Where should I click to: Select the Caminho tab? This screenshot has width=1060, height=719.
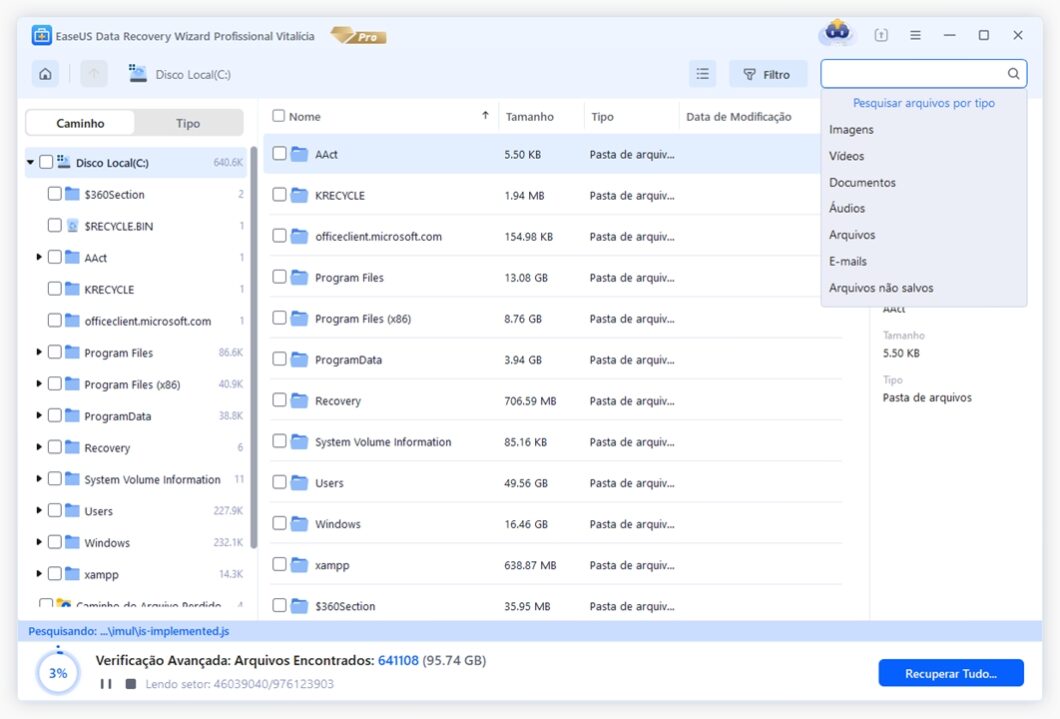(x=79, y=123)
